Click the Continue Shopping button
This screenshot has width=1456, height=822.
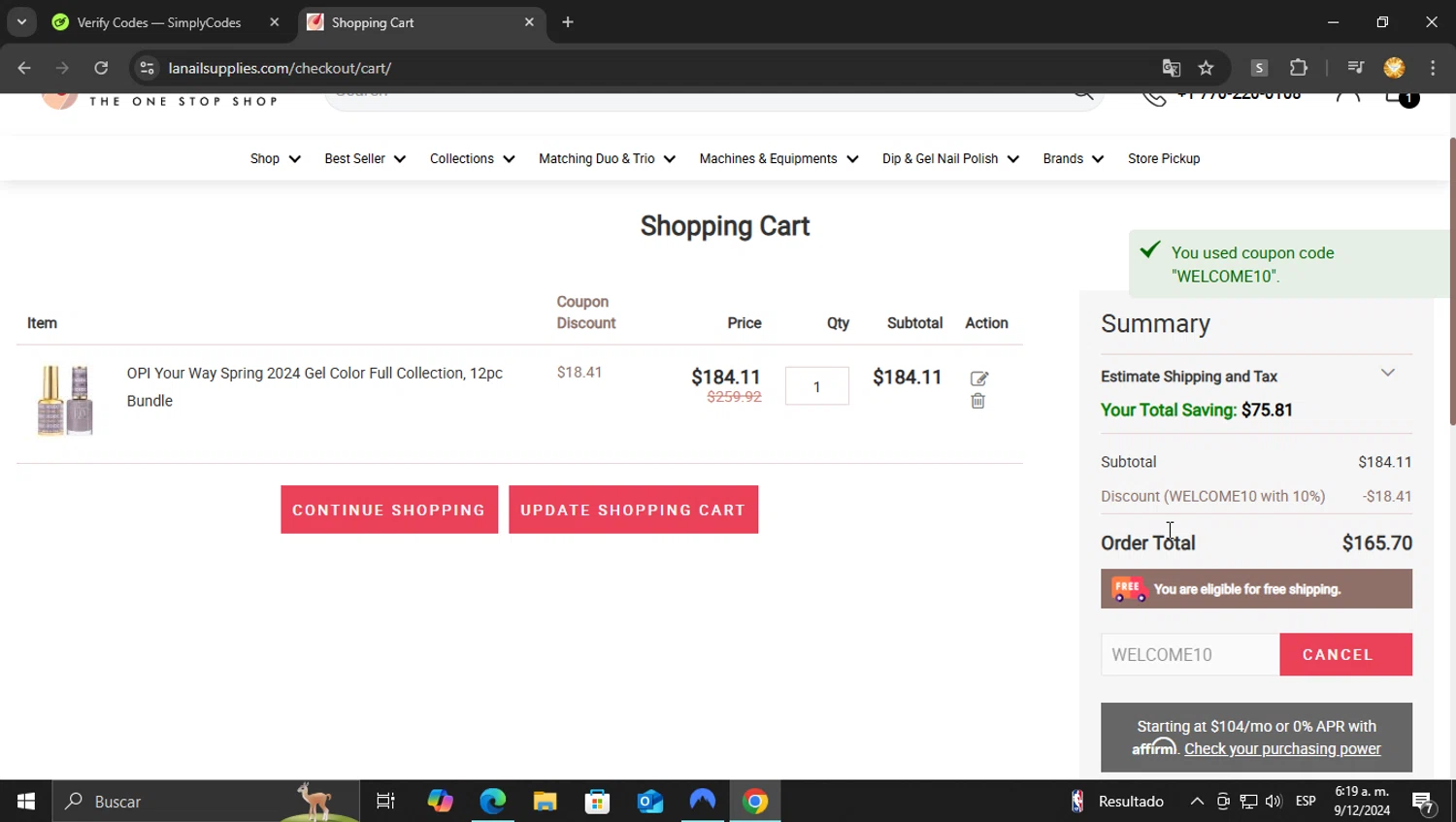point(389,510)
